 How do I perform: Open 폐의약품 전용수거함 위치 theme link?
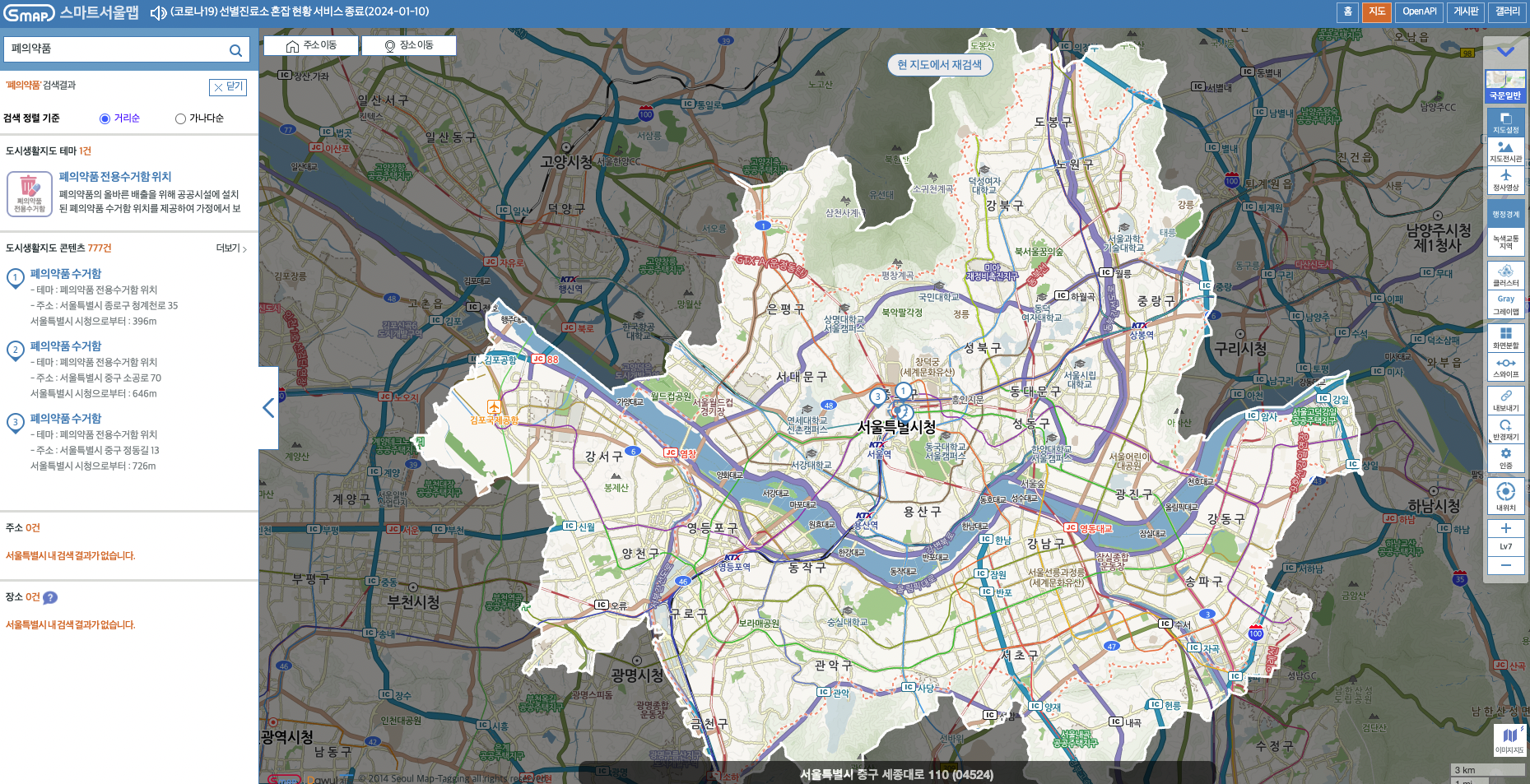pos(115,177)
